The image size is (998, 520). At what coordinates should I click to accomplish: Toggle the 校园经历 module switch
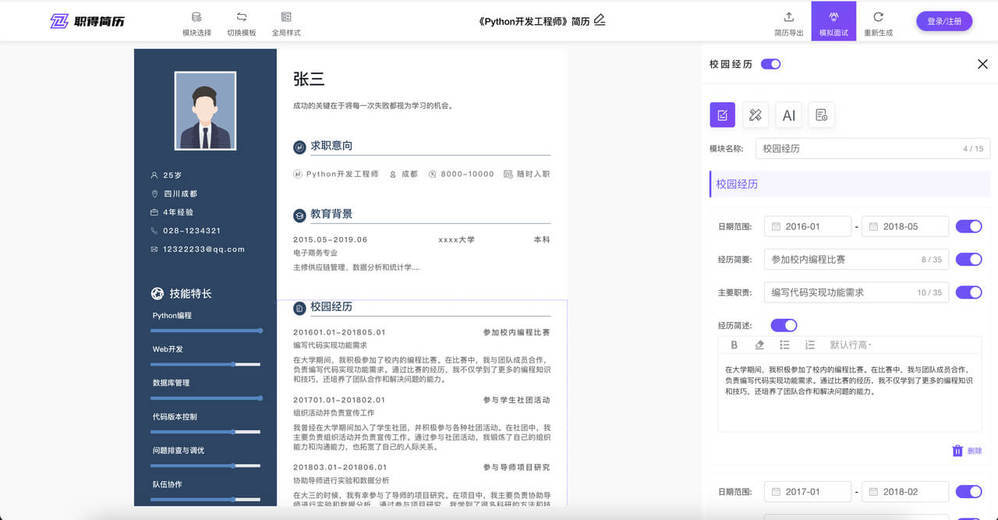(771, 64)
